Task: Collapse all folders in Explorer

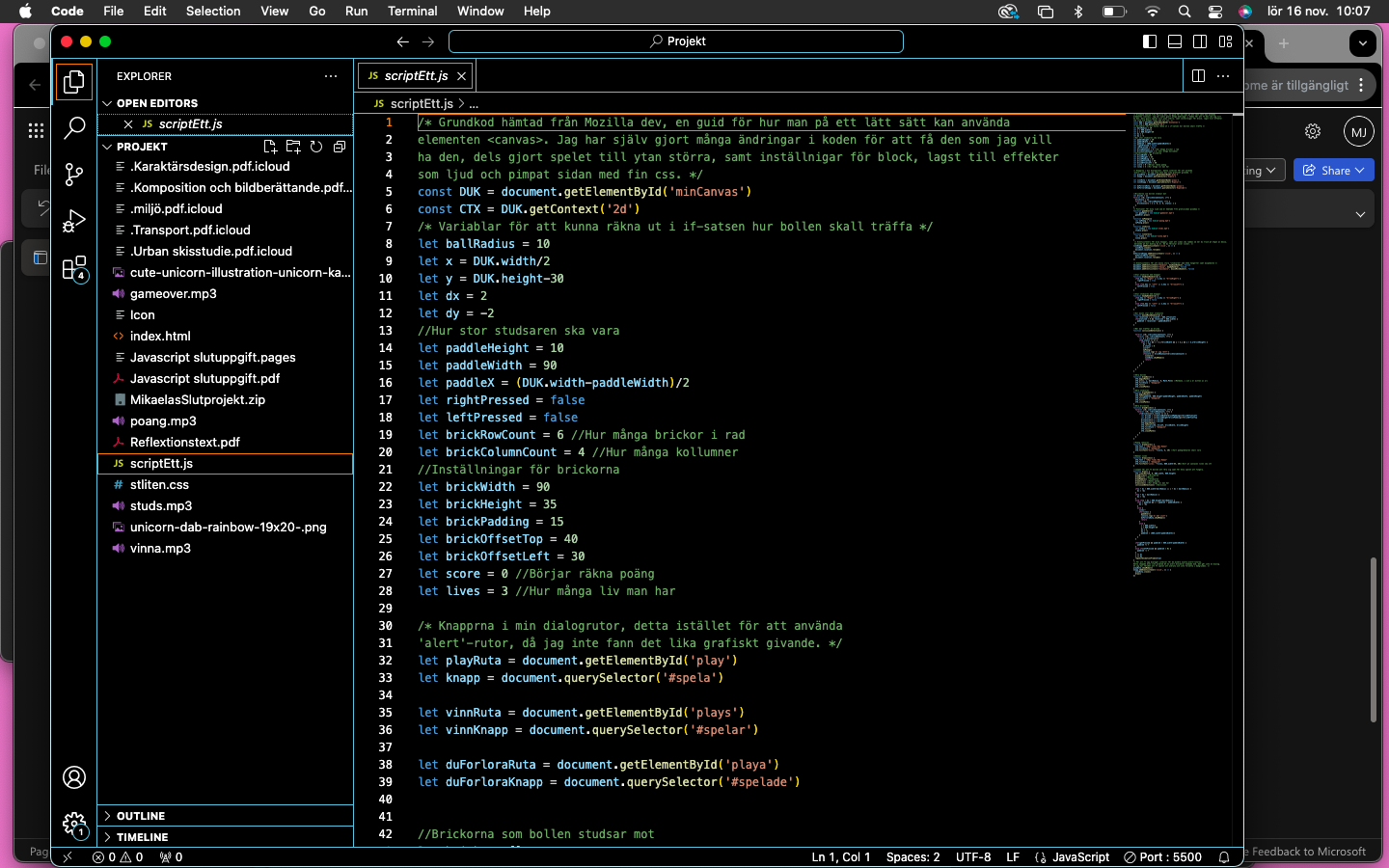Action: coord(340,147)
